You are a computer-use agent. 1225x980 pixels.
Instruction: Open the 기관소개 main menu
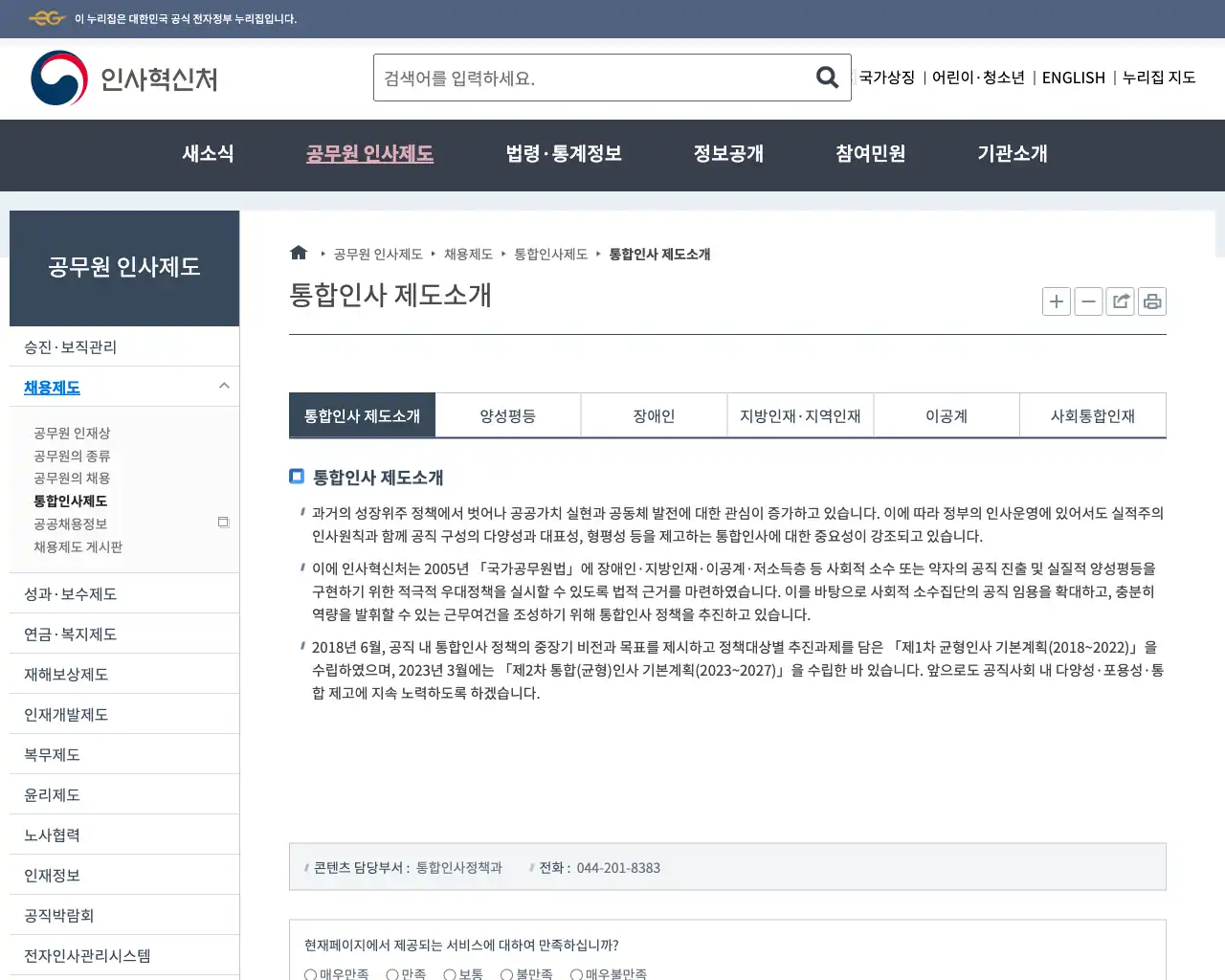pos(1012,153)
